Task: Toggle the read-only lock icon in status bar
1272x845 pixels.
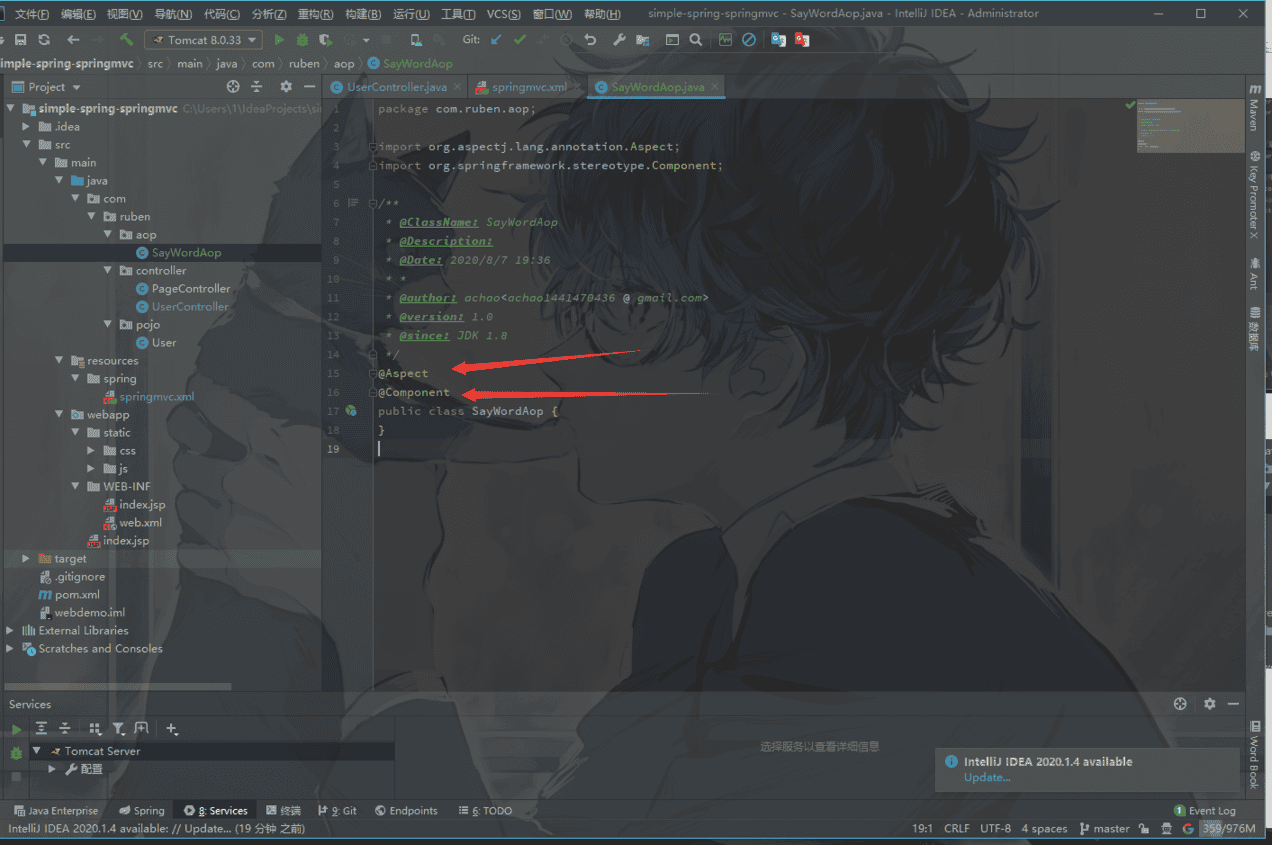Action: click(x=1143, y=829)
